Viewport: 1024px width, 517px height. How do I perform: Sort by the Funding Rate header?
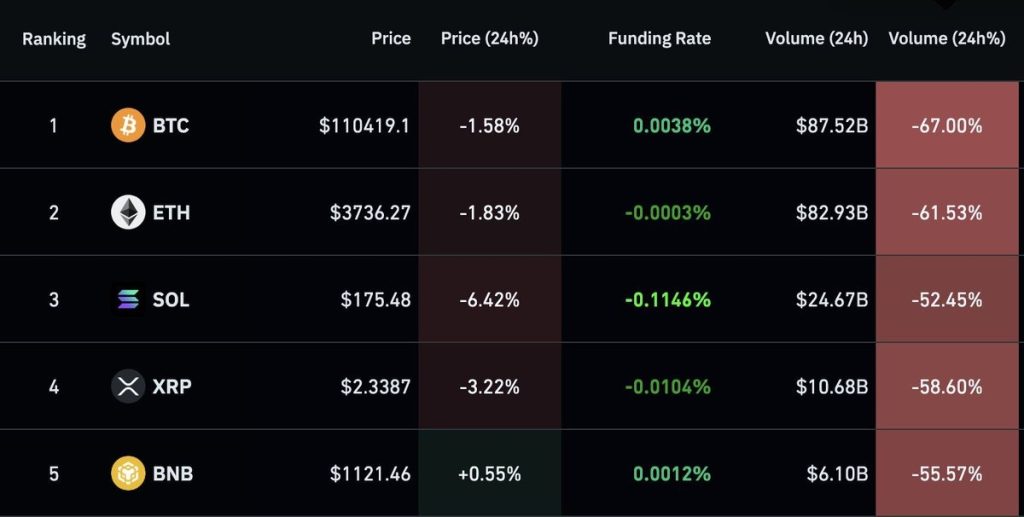tap(659, 38)
